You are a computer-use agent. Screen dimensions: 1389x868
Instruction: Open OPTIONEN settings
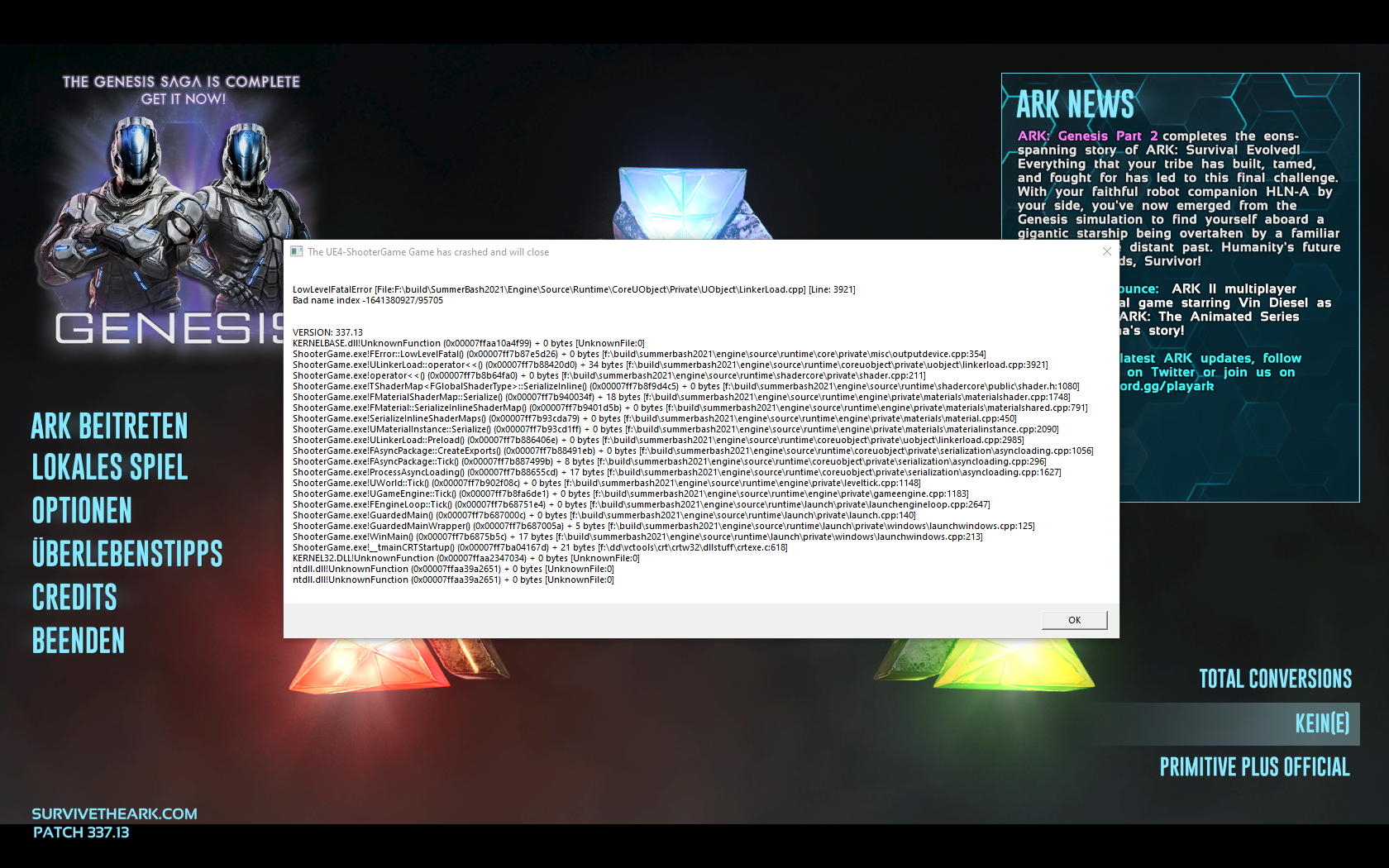click(82, 511)
